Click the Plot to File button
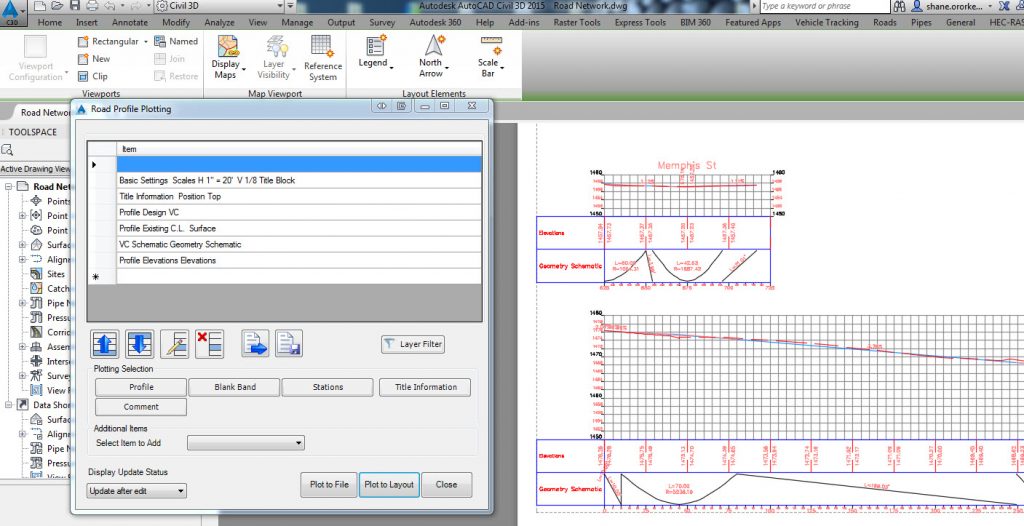Screen dimensions: 1024x526 coord(329,485)
